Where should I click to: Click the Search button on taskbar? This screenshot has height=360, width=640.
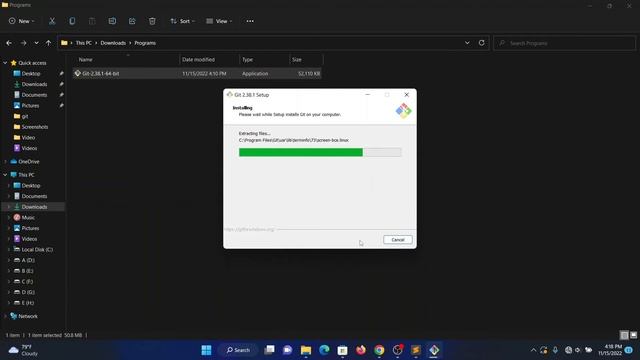[x=238, y=350]
